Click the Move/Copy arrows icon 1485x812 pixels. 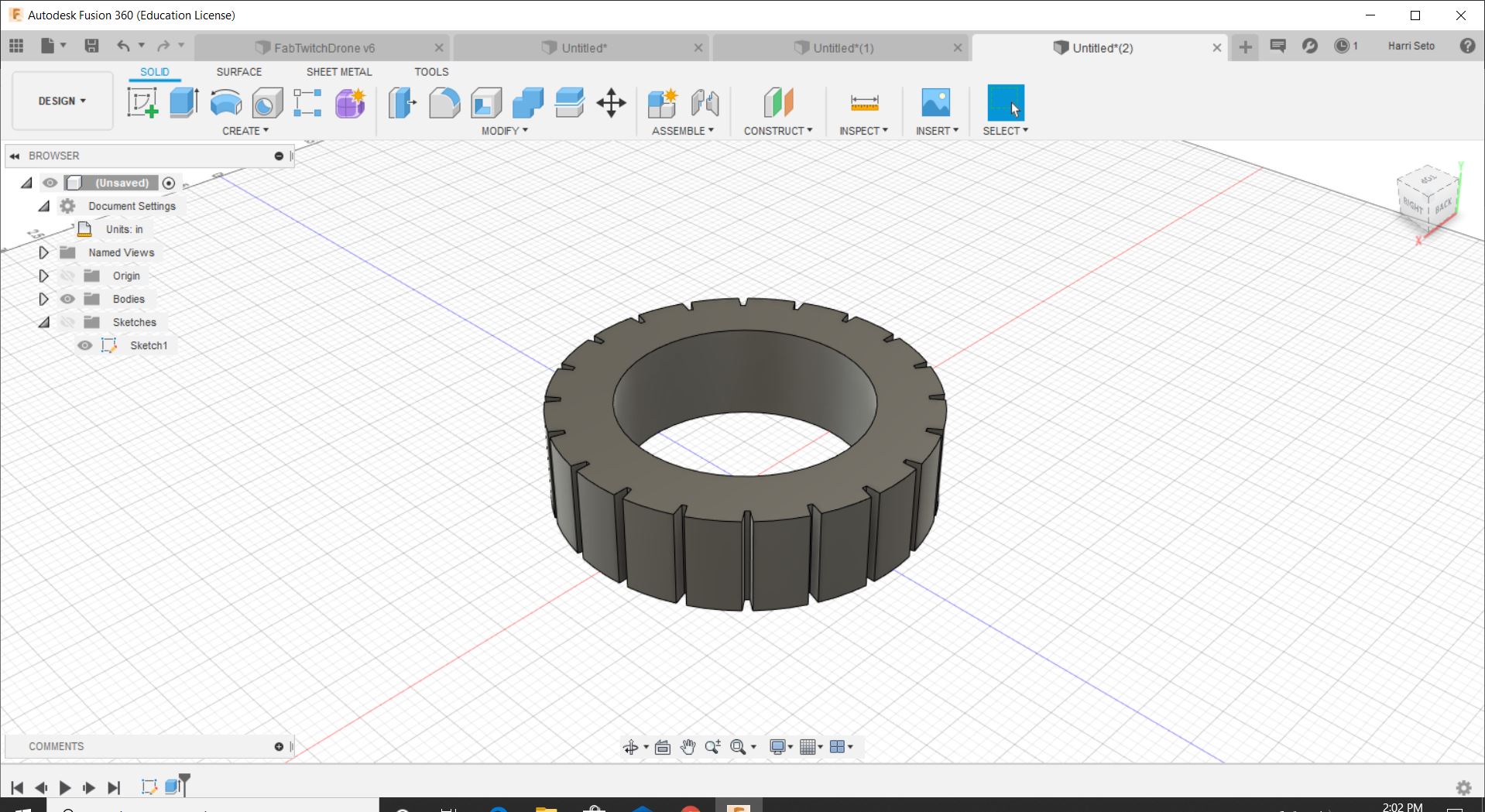click(x=611, y=102)
